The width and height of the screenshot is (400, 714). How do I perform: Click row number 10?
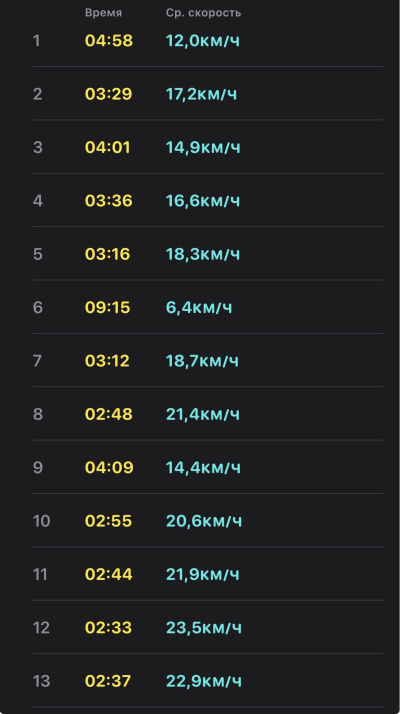[41, 520]
